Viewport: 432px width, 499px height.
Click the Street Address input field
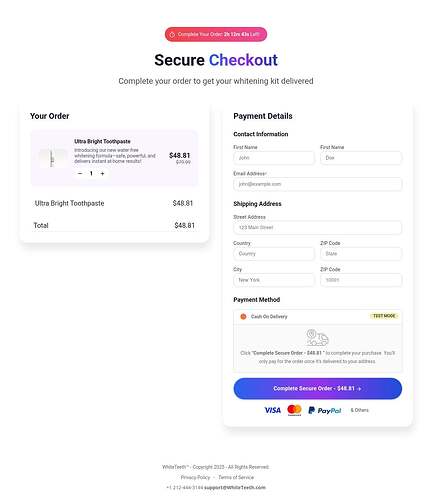coord(318,228)
